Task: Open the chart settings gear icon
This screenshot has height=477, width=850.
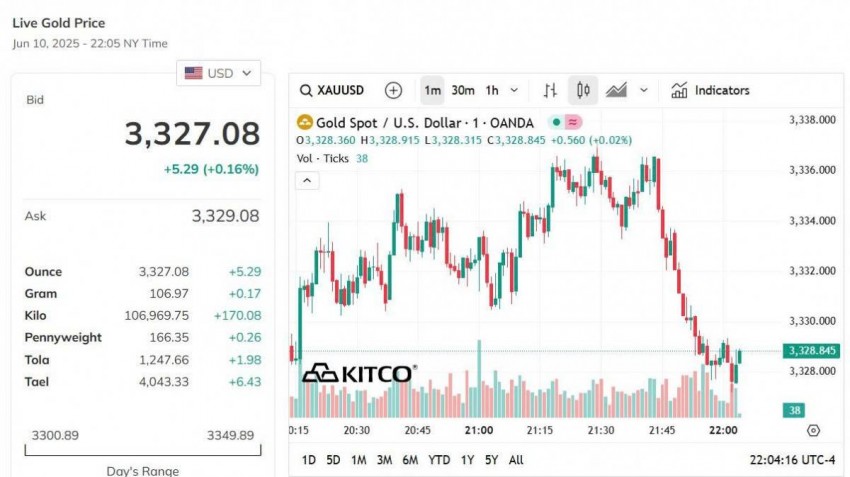Action: pyautogui.click(x=813, y=430)
